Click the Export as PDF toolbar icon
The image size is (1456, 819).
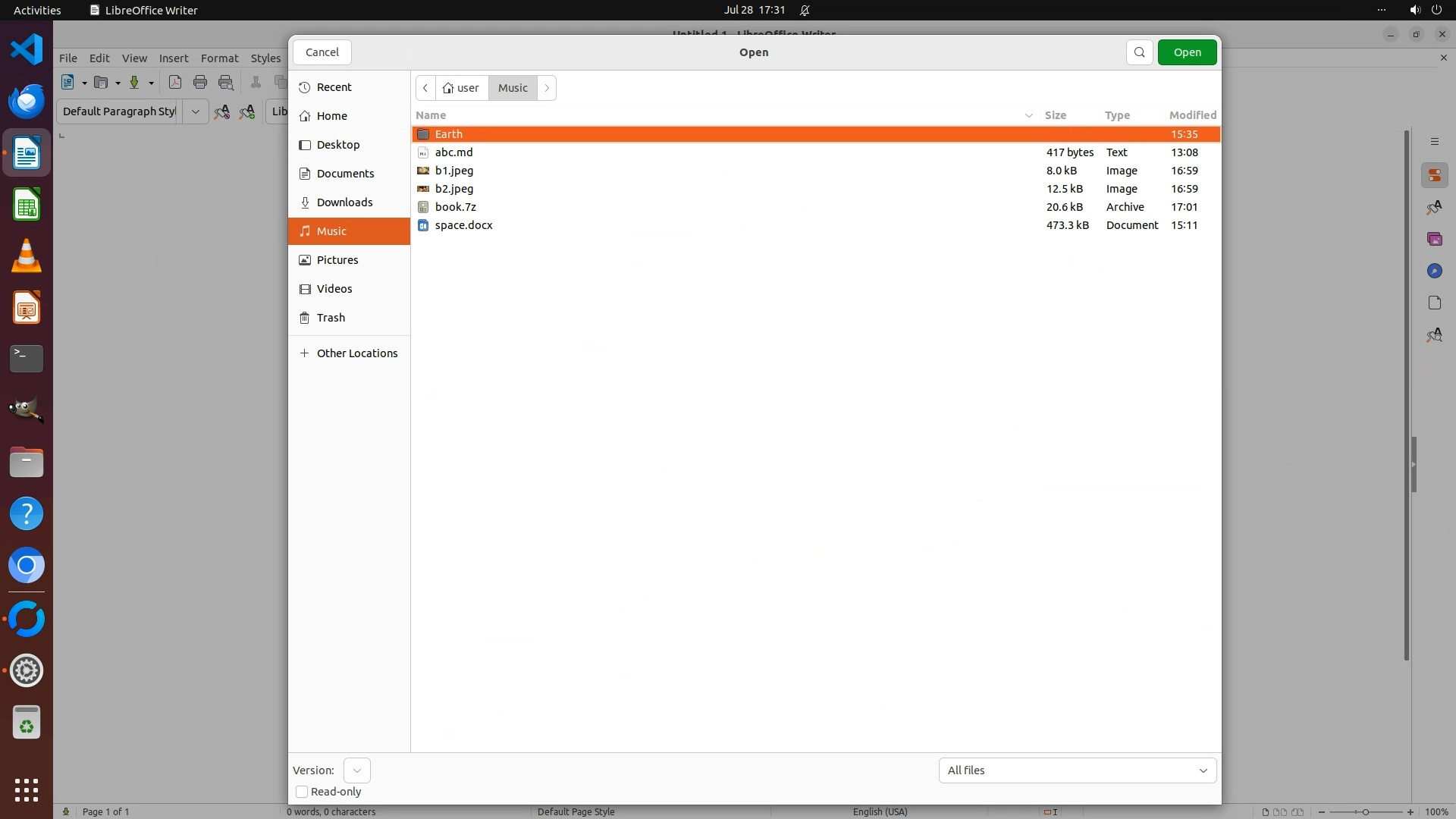tap(175, 83)
